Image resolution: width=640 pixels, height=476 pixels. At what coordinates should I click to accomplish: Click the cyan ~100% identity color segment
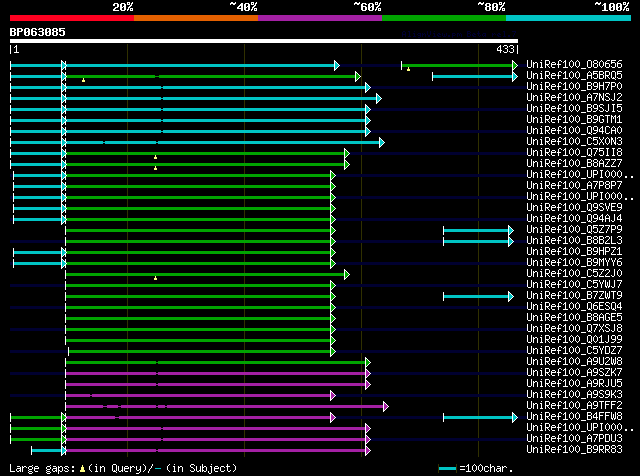pyautogui.click(x=569, y=18)
